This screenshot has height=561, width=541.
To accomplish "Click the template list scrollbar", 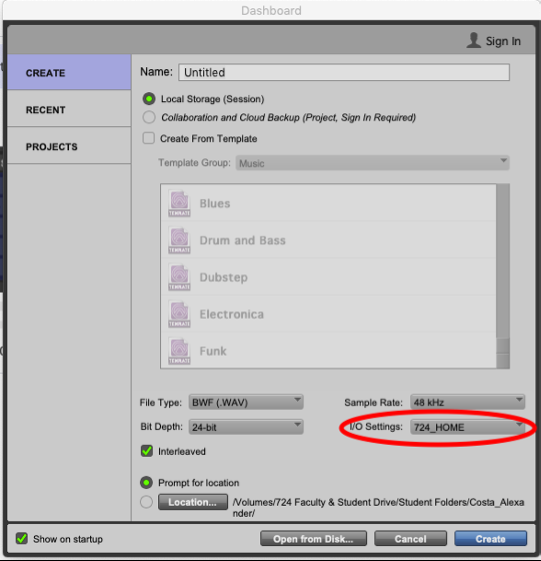I will pos(503,276).
